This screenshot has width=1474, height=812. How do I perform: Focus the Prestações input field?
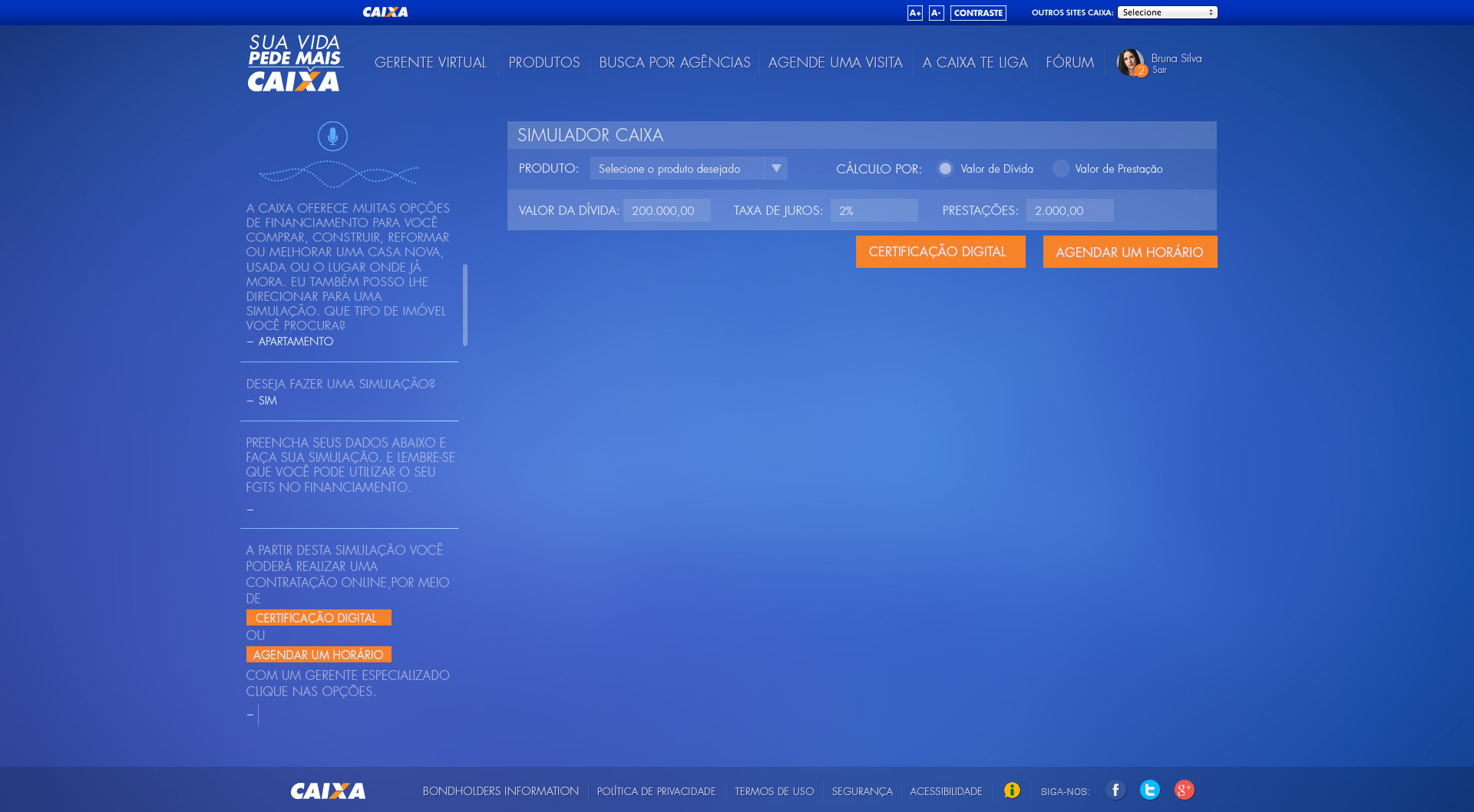coord(1070,210)
